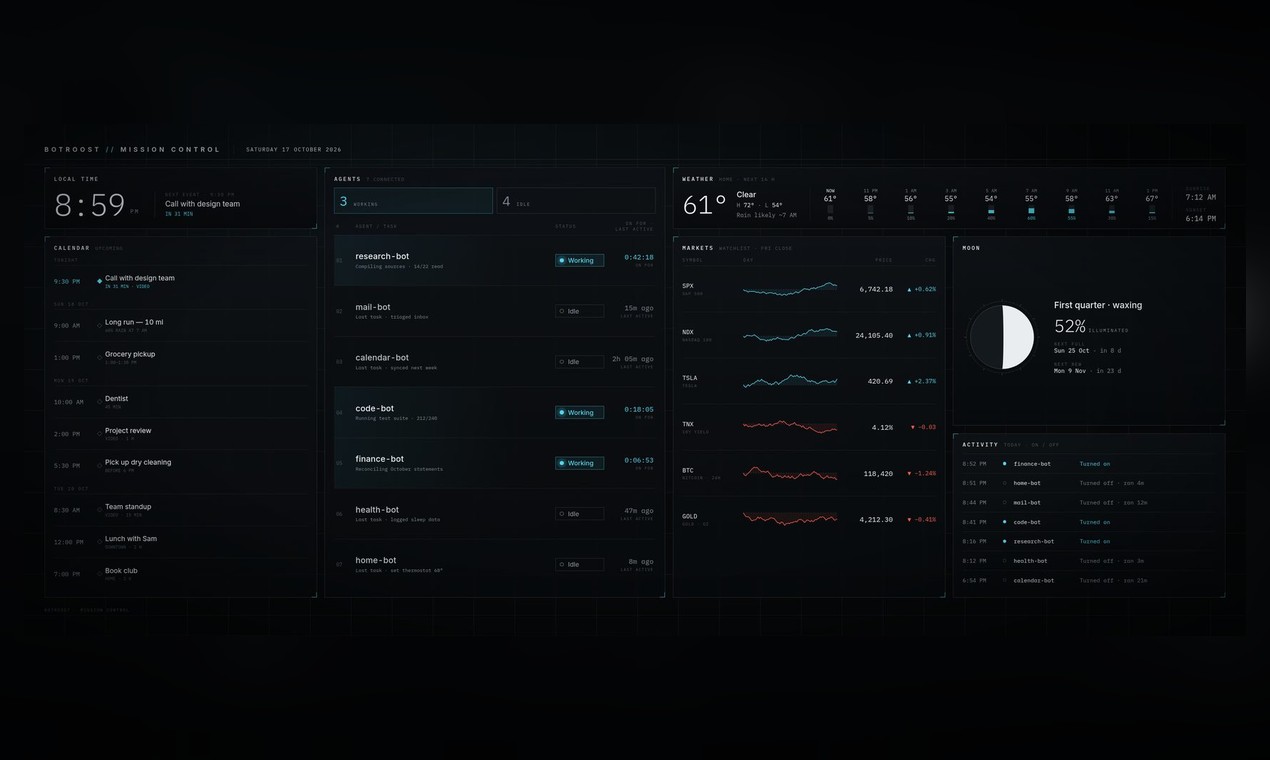Click the 9 AM rain probability bar
This screenshot has width=1270, height=760.
pyautogui.click(x=1071, y=210)
